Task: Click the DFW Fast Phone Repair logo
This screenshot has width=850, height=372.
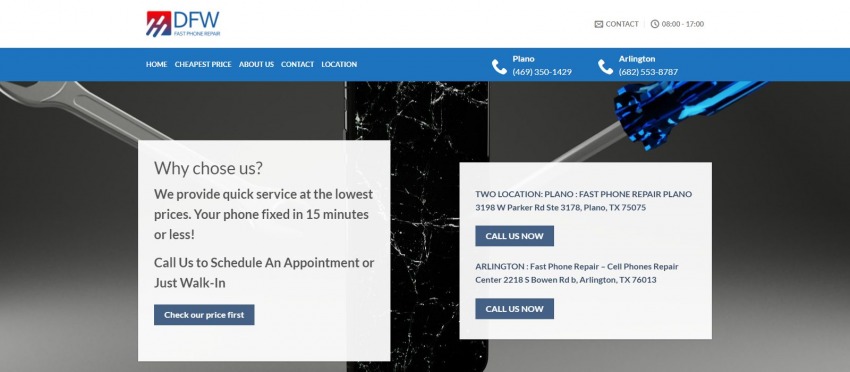Action: click(x=183, y=24)
